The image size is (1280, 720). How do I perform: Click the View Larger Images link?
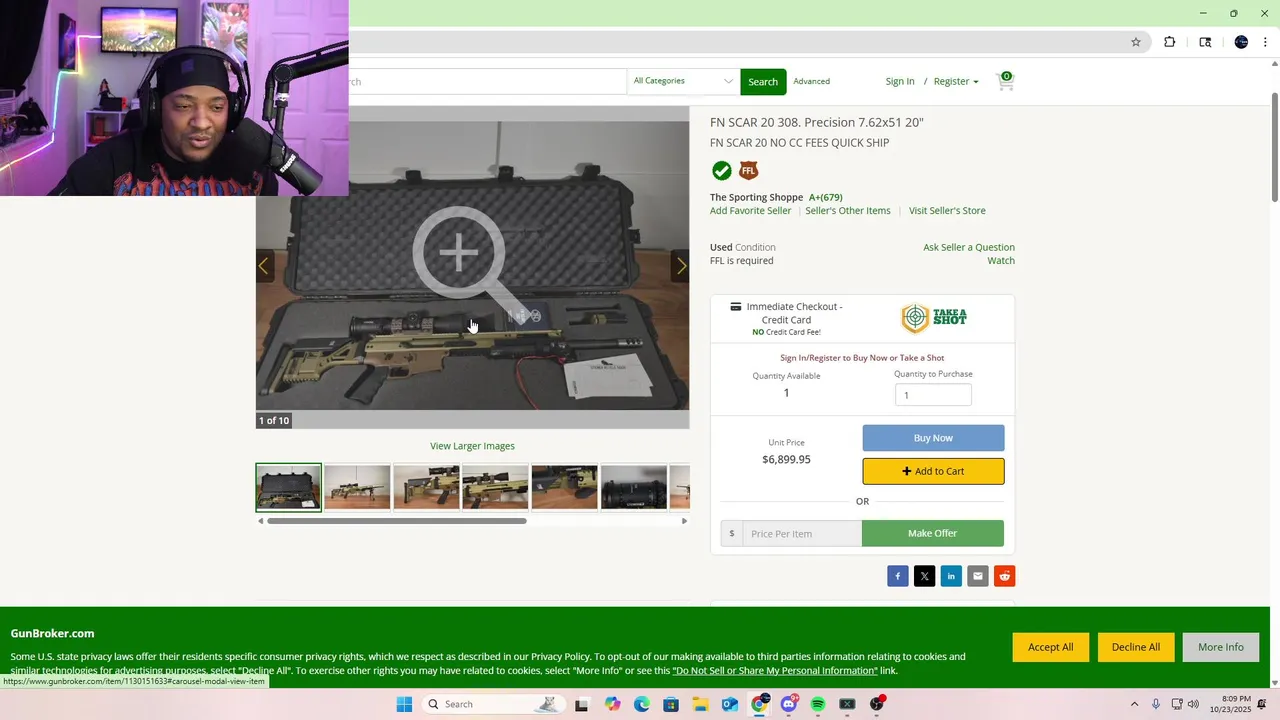click(x=472, y=446)
